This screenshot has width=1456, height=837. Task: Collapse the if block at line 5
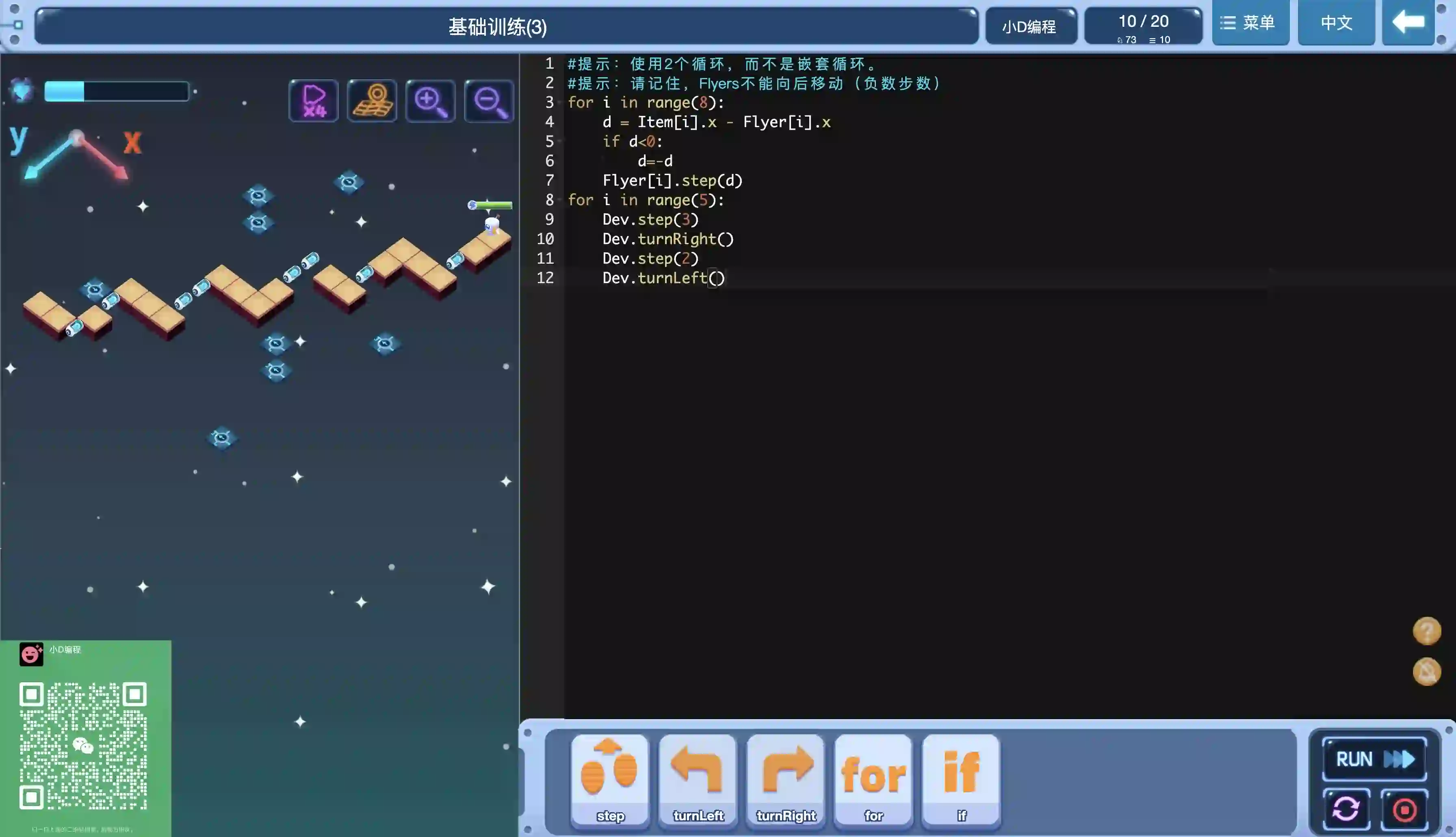coord(560,141)
